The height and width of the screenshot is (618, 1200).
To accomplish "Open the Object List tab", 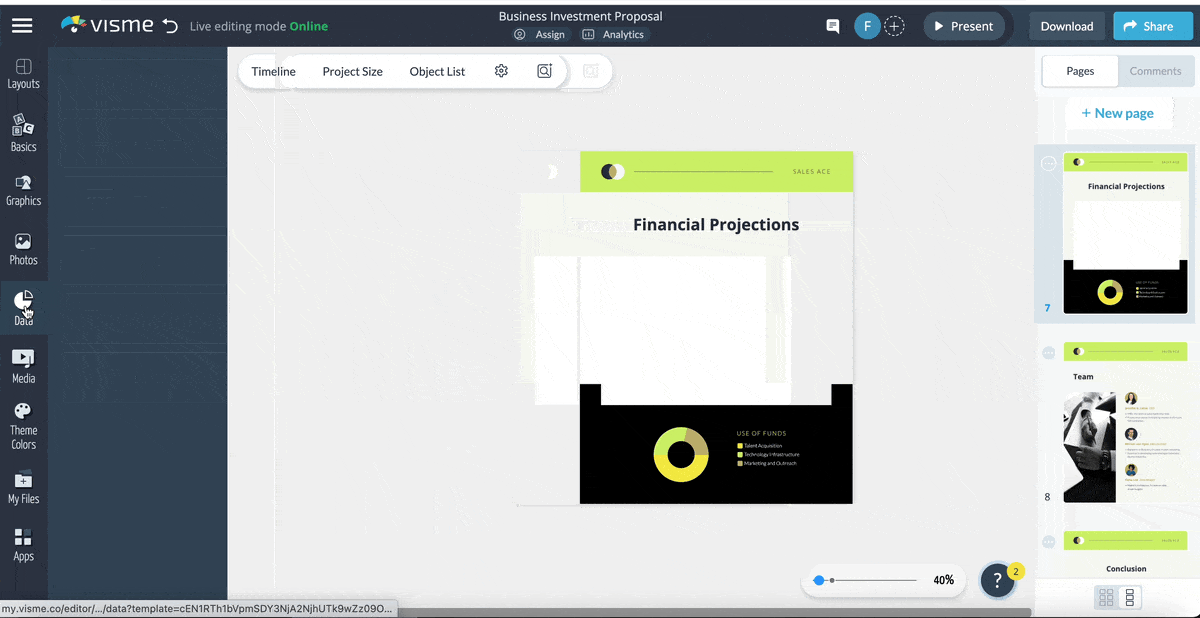I will click(x=437, y=71).
